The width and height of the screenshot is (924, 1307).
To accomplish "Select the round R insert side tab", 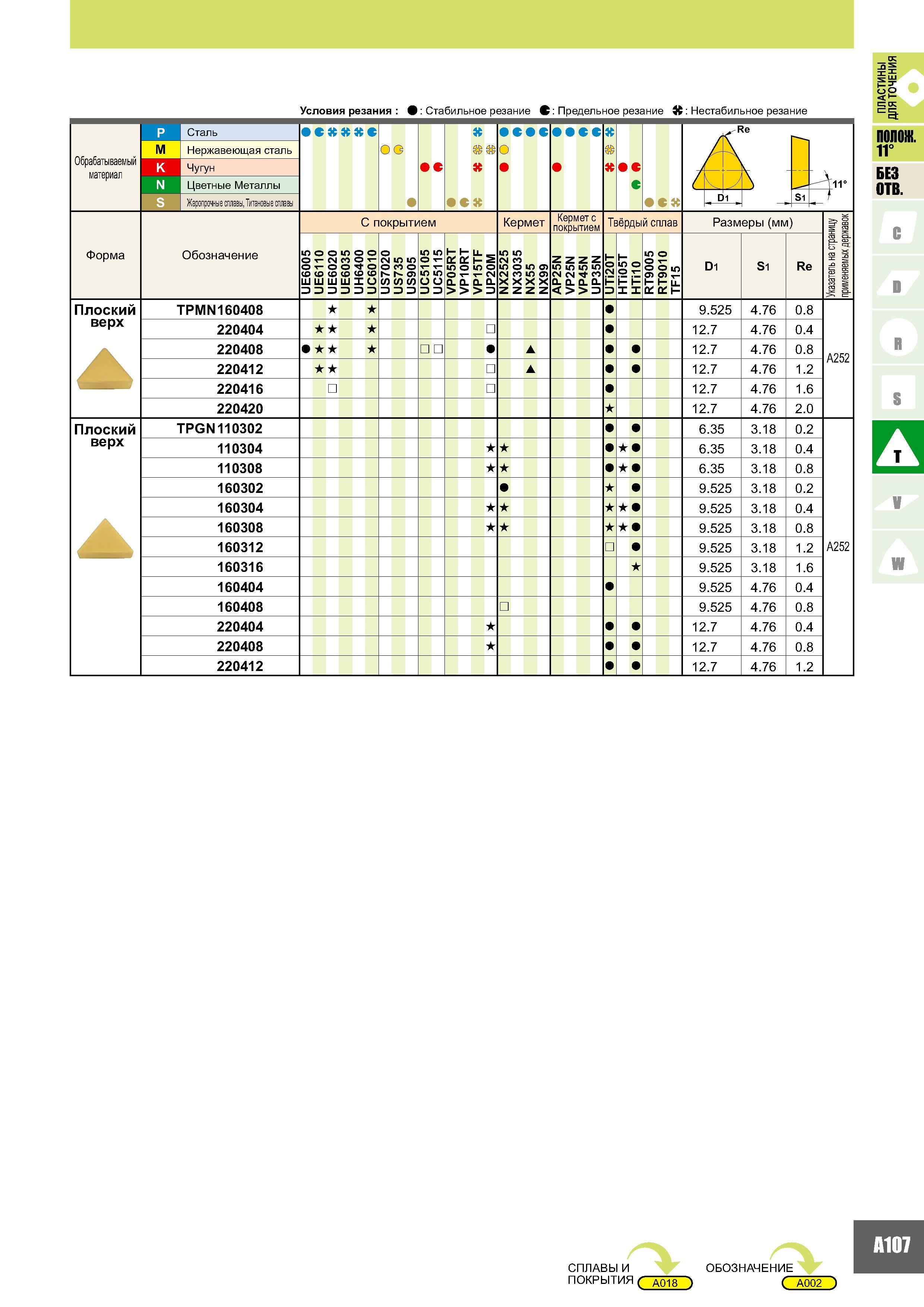I will [x=897, y=336].
